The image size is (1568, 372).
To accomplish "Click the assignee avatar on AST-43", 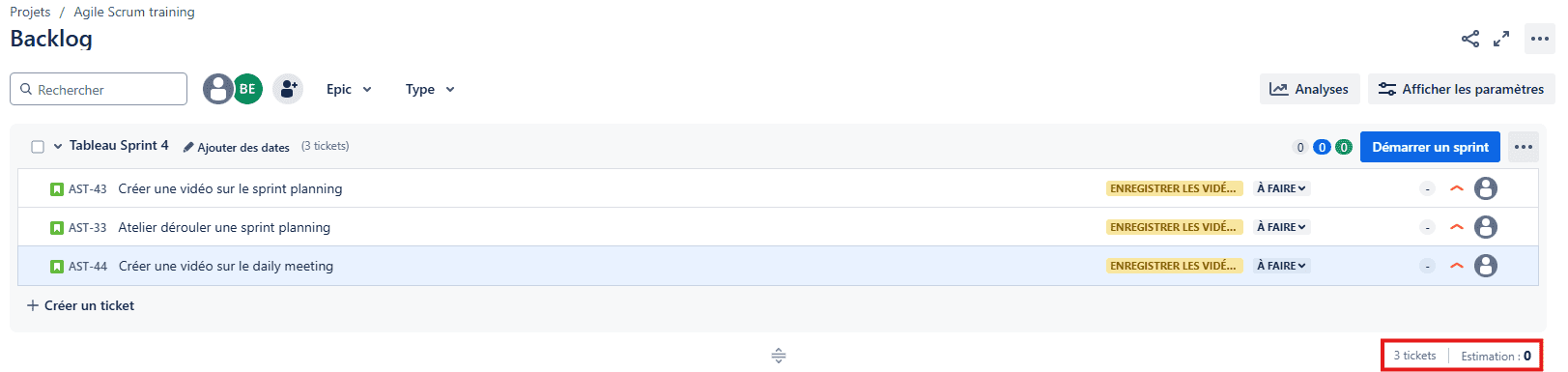I will tap(1486, 188).
